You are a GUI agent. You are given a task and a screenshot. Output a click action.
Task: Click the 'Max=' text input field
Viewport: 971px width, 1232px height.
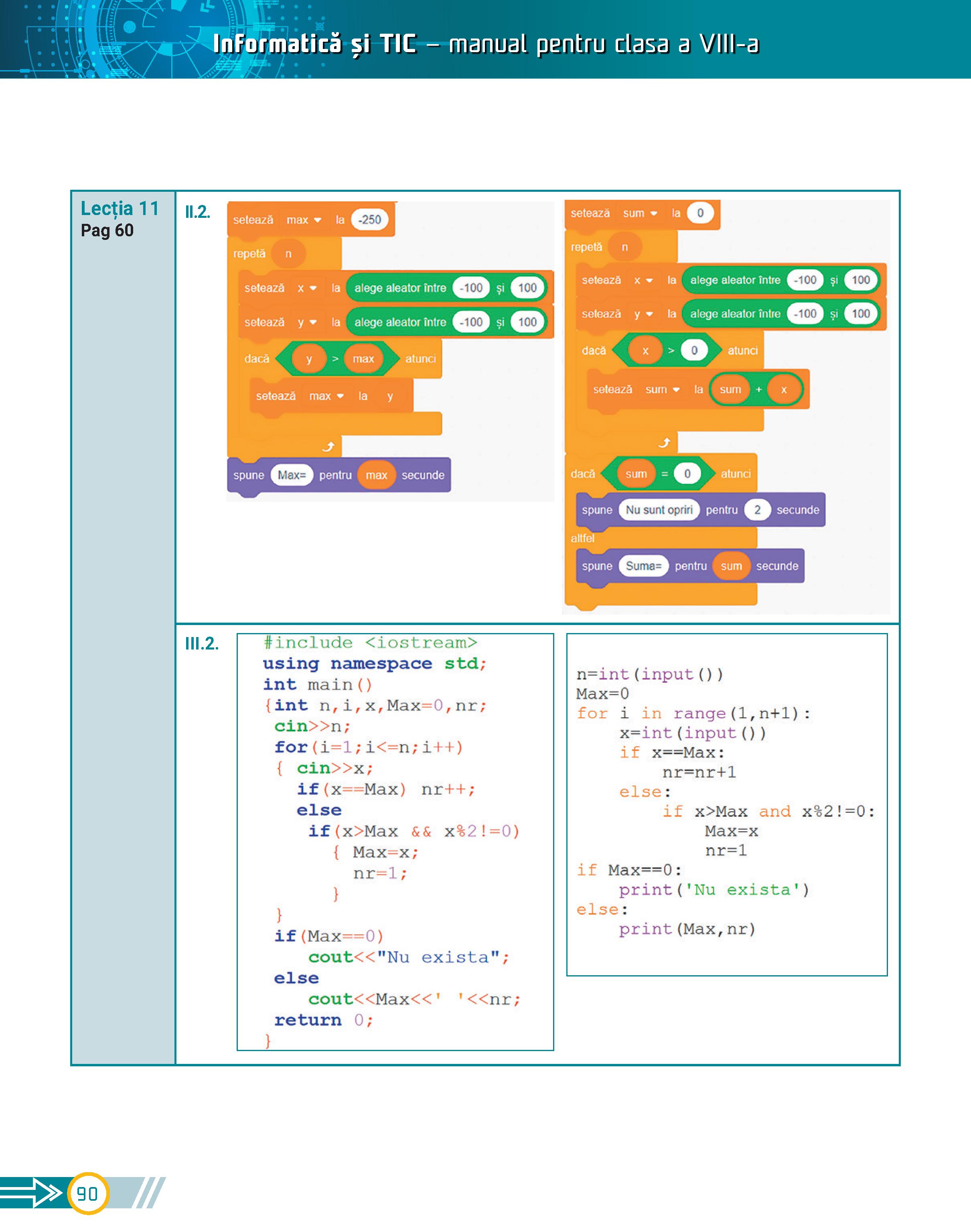click(292, 475)
